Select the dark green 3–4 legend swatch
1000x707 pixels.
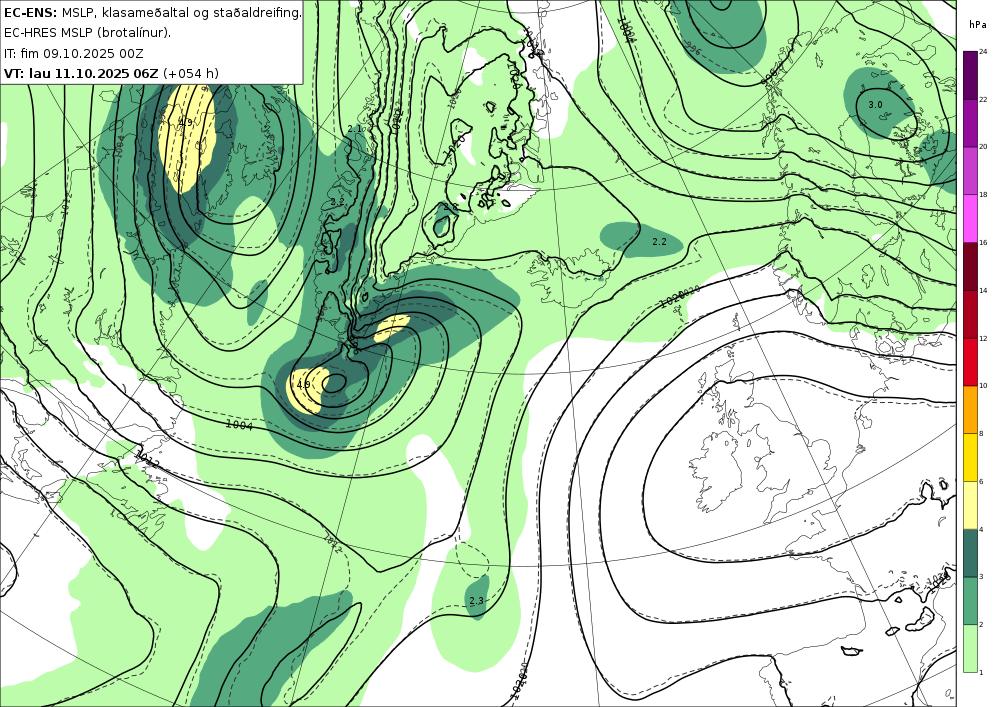point(970,552)
